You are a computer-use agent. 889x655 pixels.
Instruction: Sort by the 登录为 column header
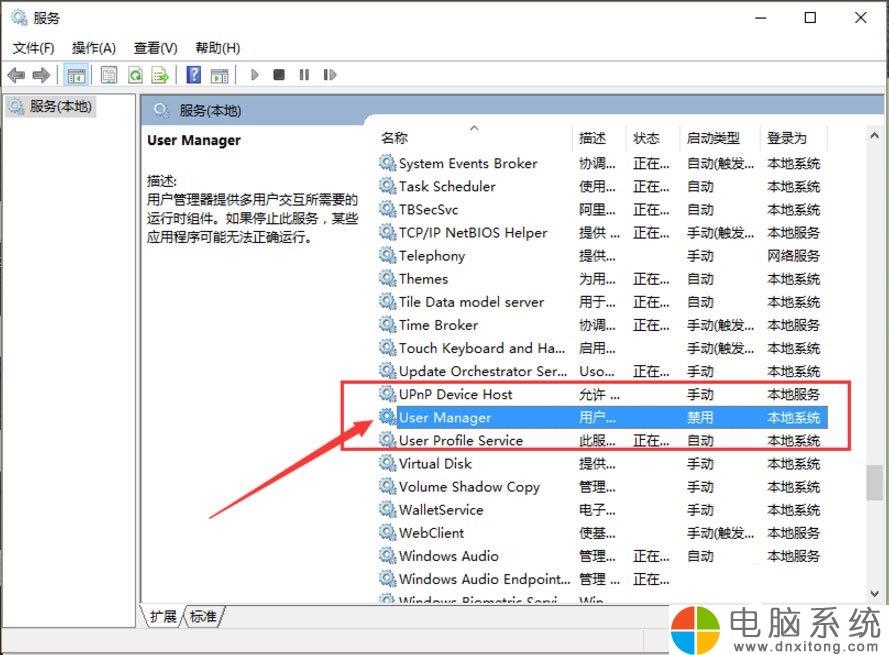pos(794,138)
